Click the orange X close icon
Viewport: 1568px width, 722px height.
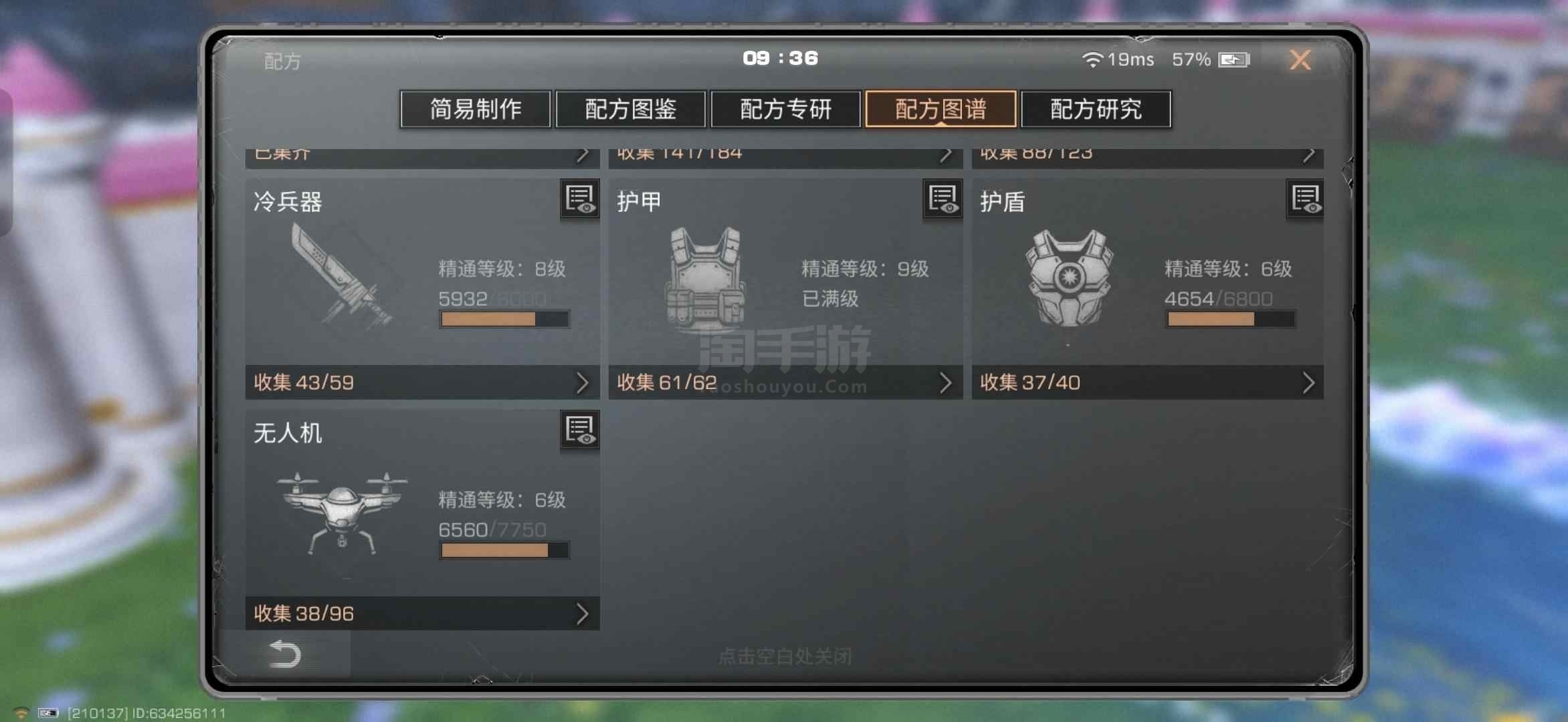(x=1300, y=60)
